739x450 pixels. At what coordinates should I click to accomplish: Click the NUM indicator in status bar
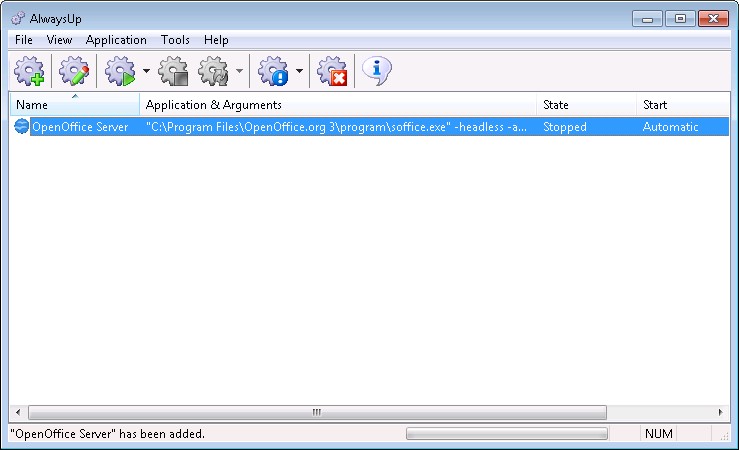[x=658, y=434]
